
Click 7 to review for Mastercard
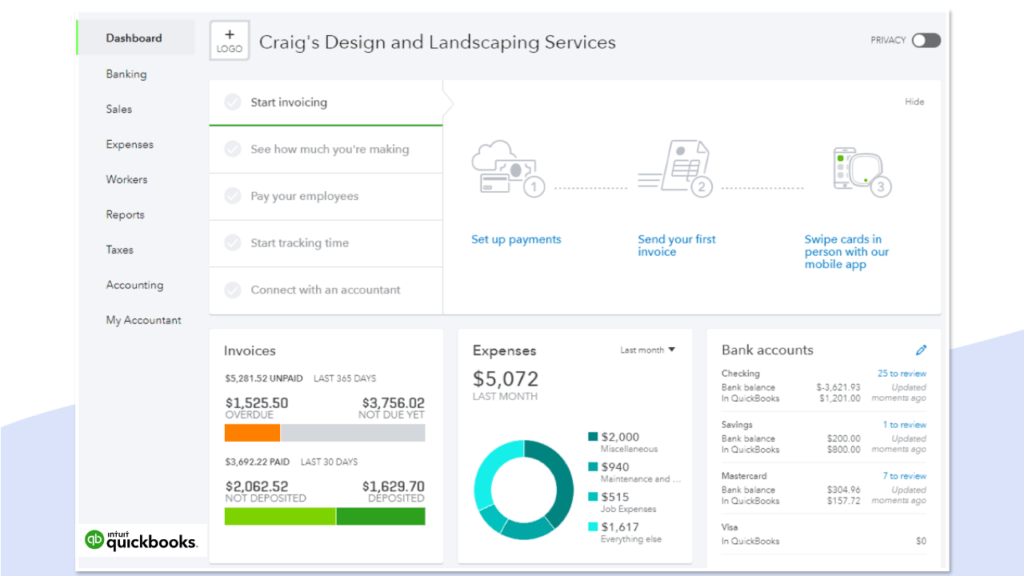pos(904,476)
